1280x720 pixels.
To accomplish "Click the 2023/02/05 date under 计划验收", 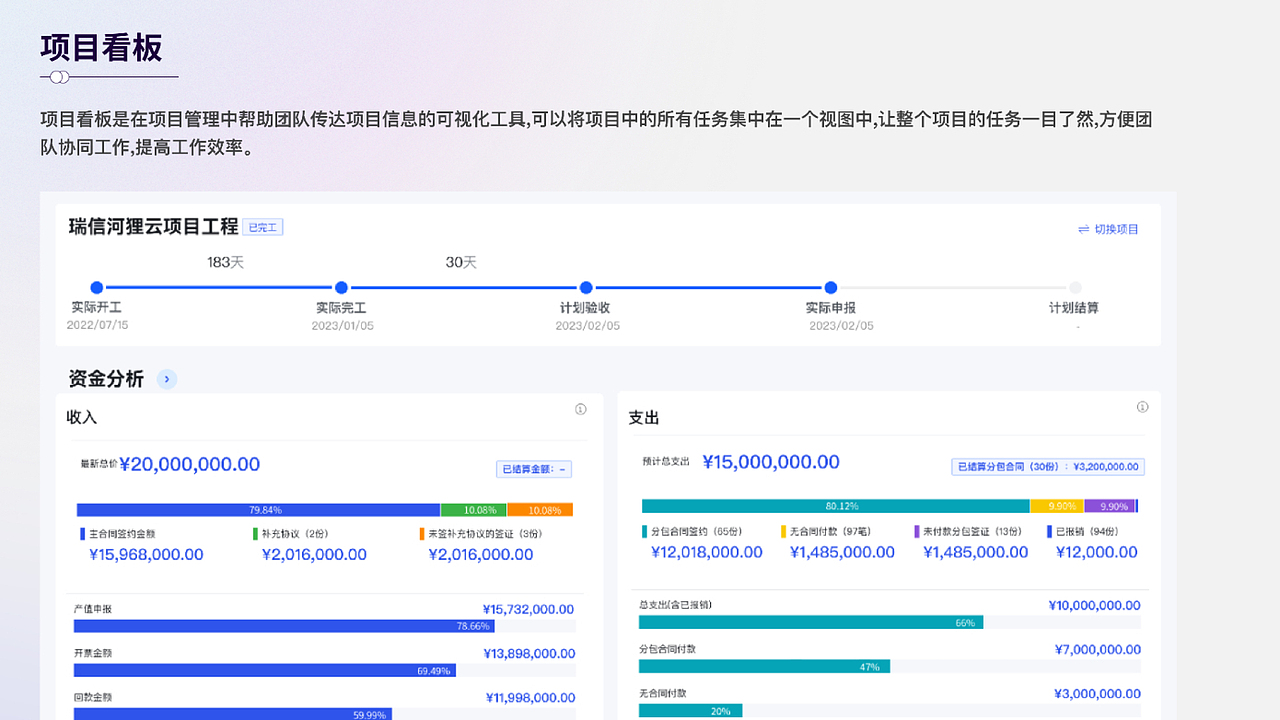I will tap(587, 326).
